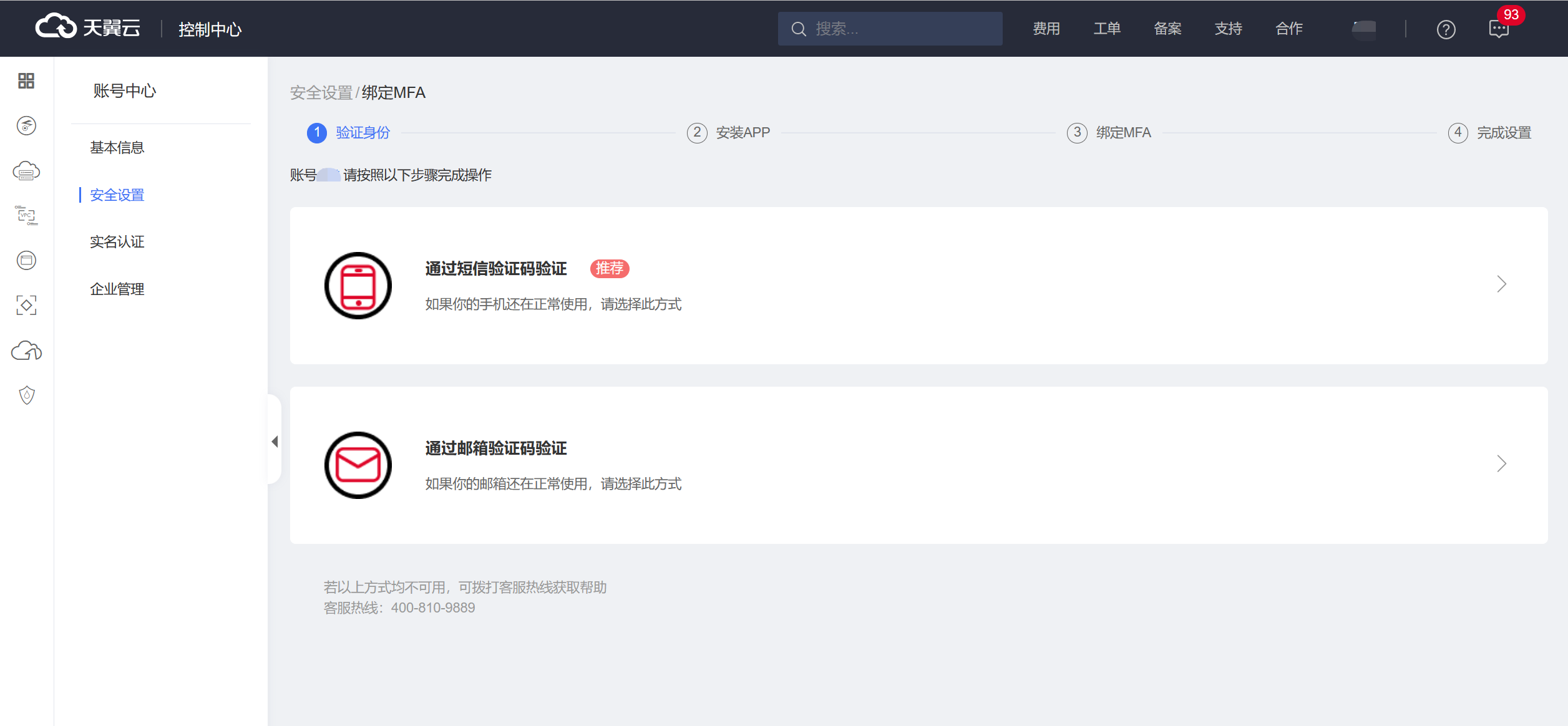Open the cloud backup icon in left rail
The image size is (1568, 726).
click(x=26, y=351)
